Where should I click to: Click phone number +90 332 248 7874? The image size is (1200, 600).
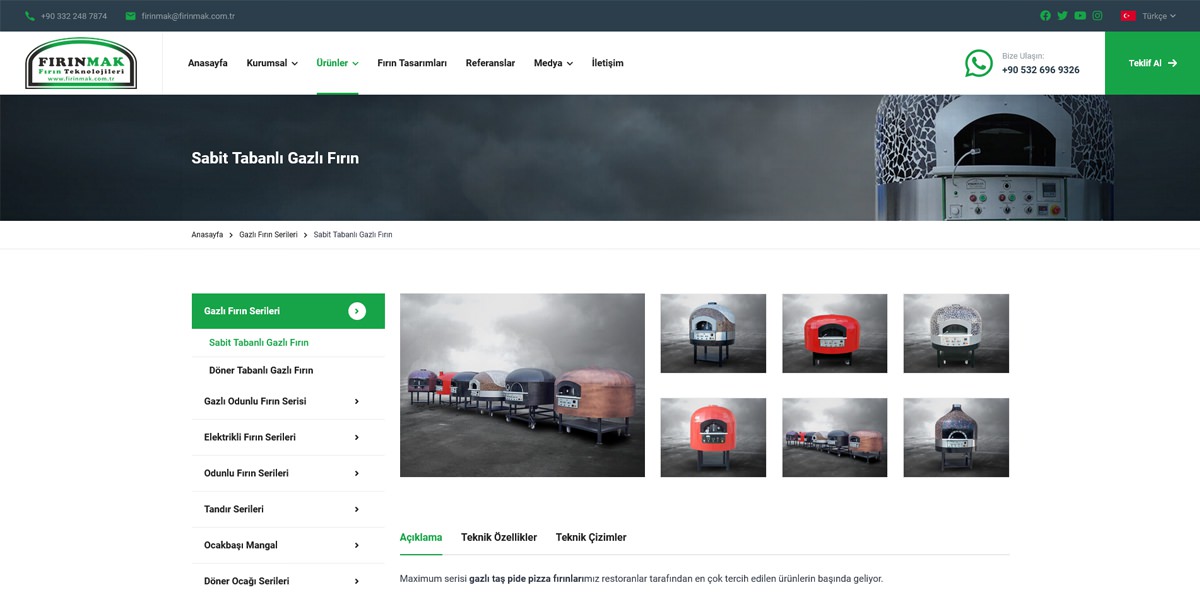coord(74,16)
